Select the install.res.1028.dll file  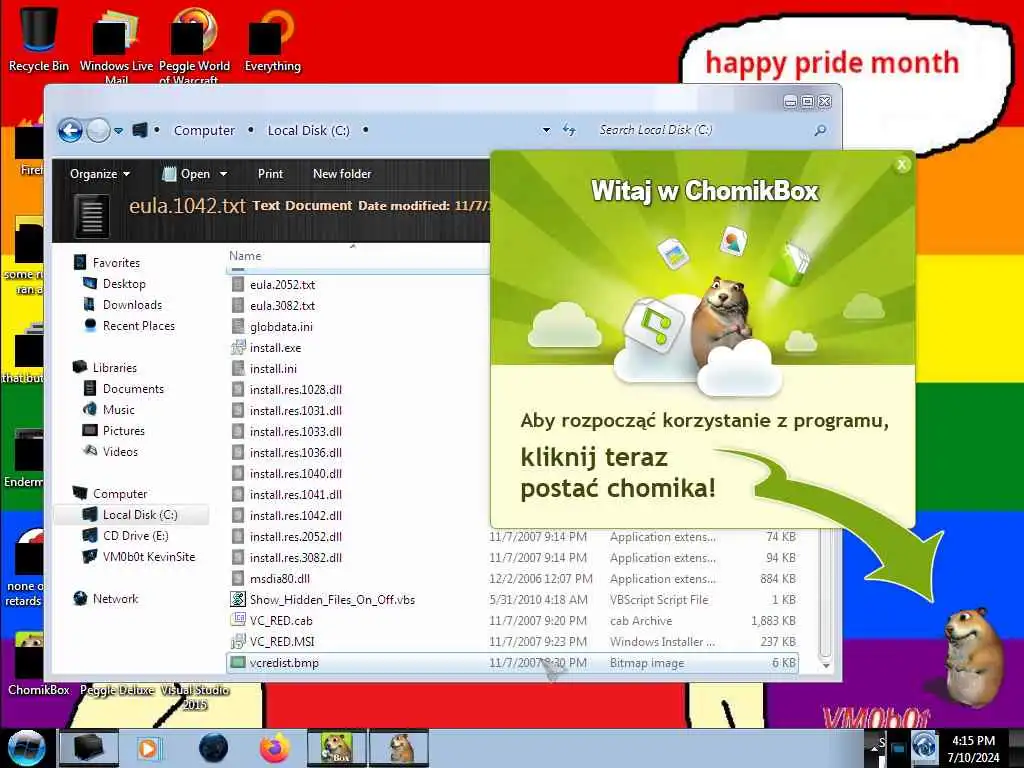point(295,389)
